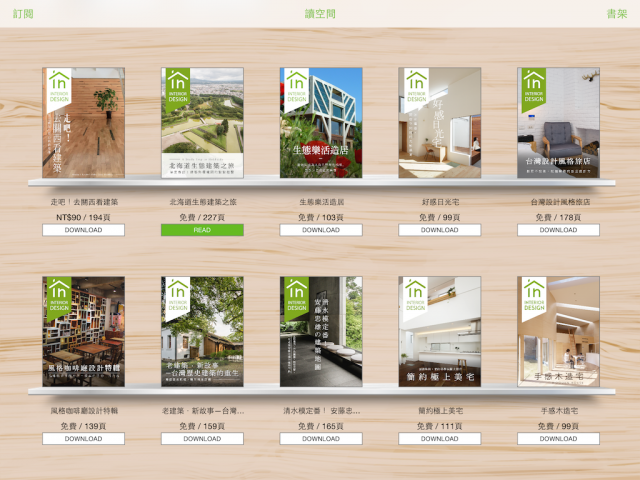Open the 北海道生態建築之旅 cover
This screenshot has width=640, height=480.
click(202, 123)
